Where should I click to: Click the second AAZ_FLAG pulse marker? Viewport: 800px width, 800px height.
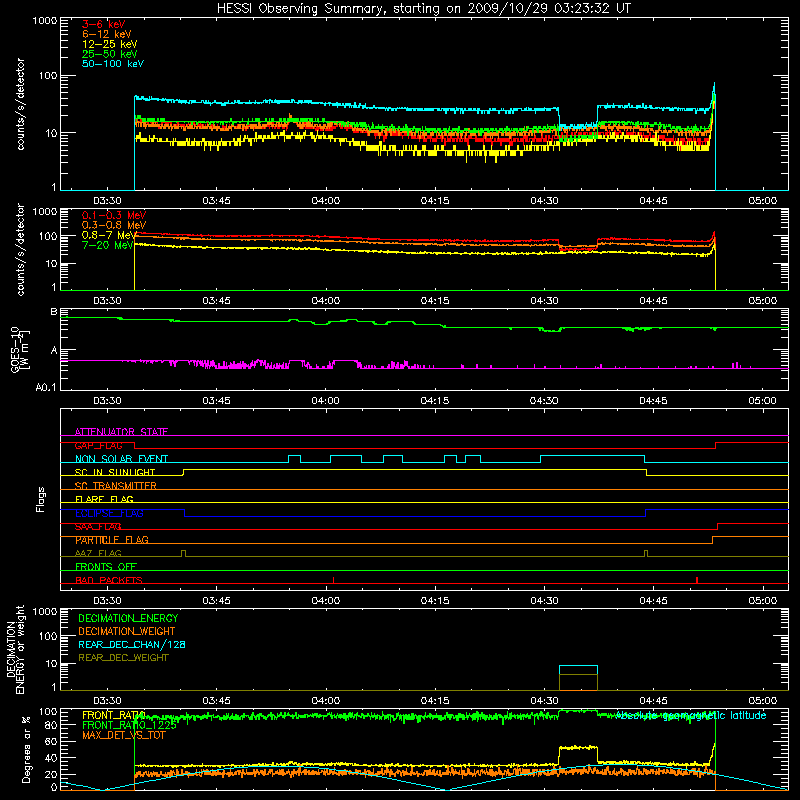click(x=646, y=553)
